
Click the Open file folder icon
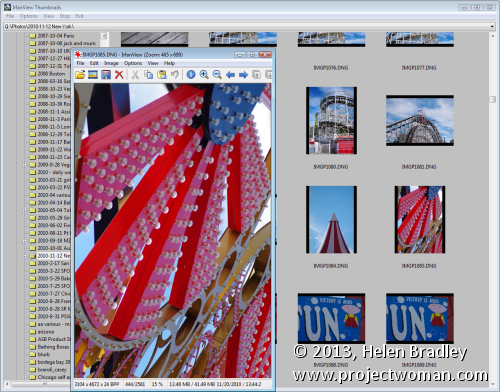pyautogui.click(x=80, y=75)
